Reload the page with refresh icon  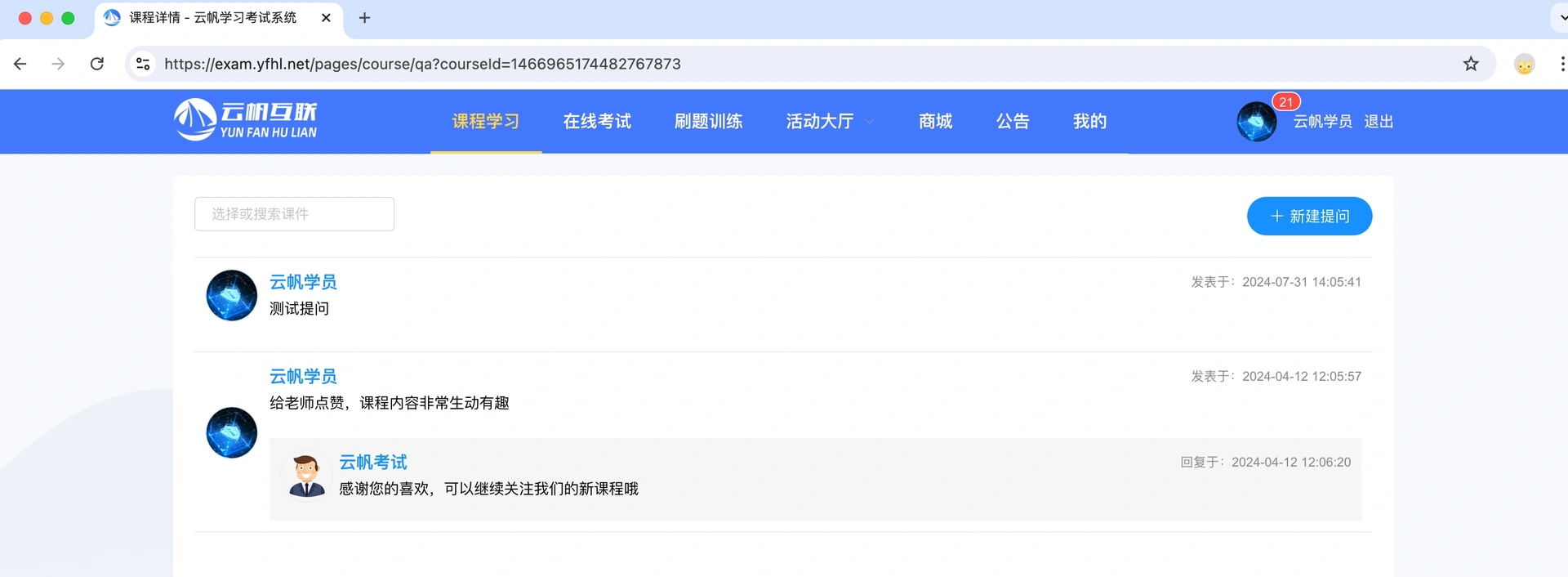pyautogui.click(x=96, y=64)
